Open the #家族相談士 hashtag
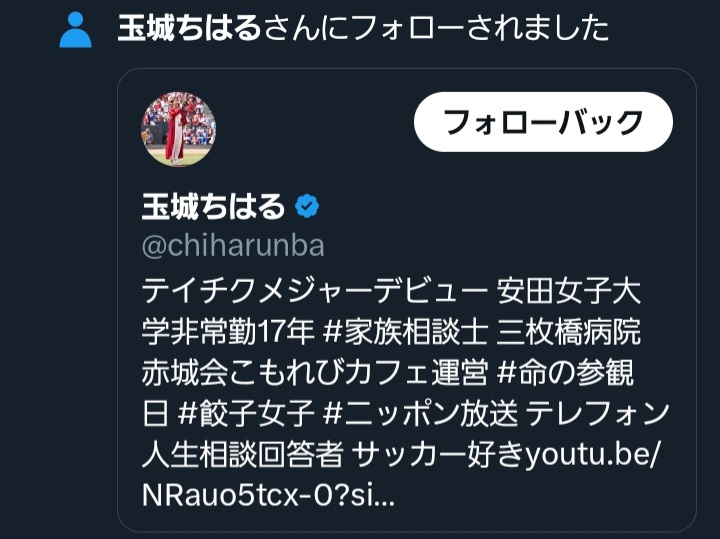This screenshot has height=539, width=720. click(x=405, y=331)
